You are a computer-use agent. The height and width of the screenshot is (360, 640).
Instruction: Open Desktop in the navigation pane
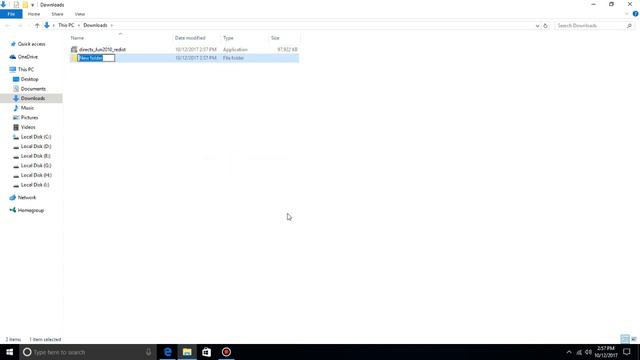click(29, 79)
